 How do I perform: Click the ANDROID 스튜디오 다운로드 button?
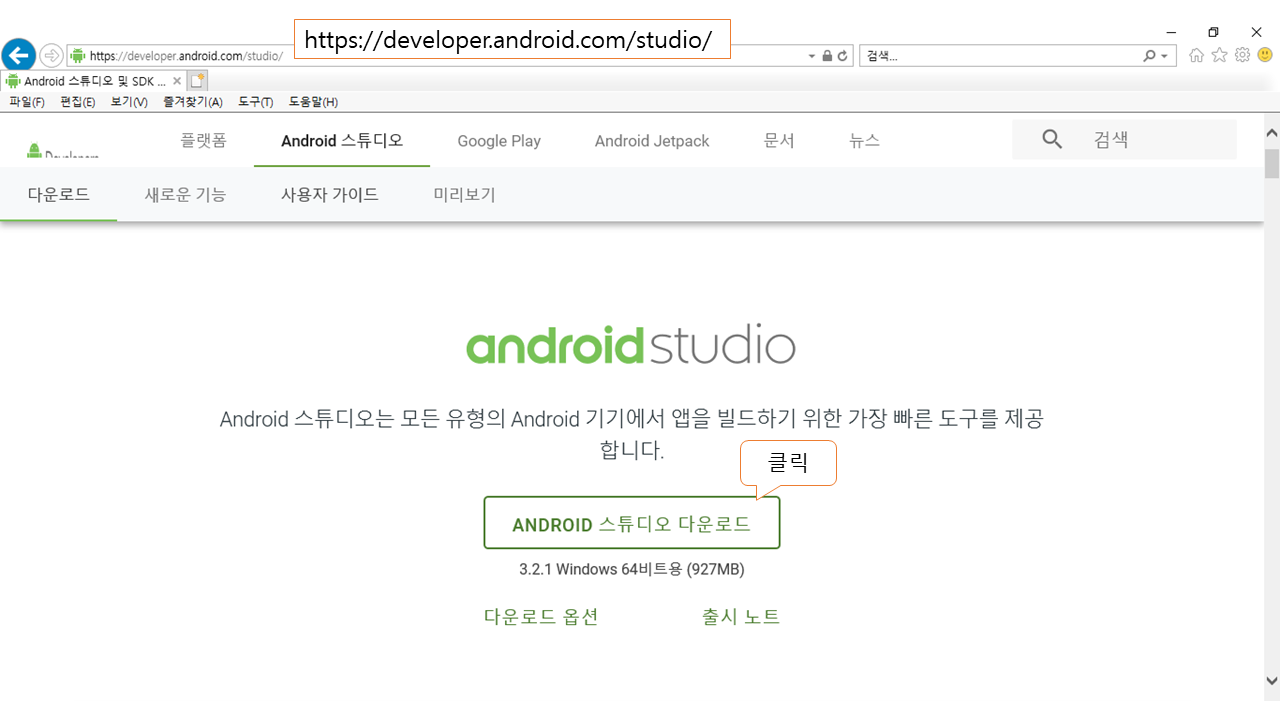click(x=631, y=524)
